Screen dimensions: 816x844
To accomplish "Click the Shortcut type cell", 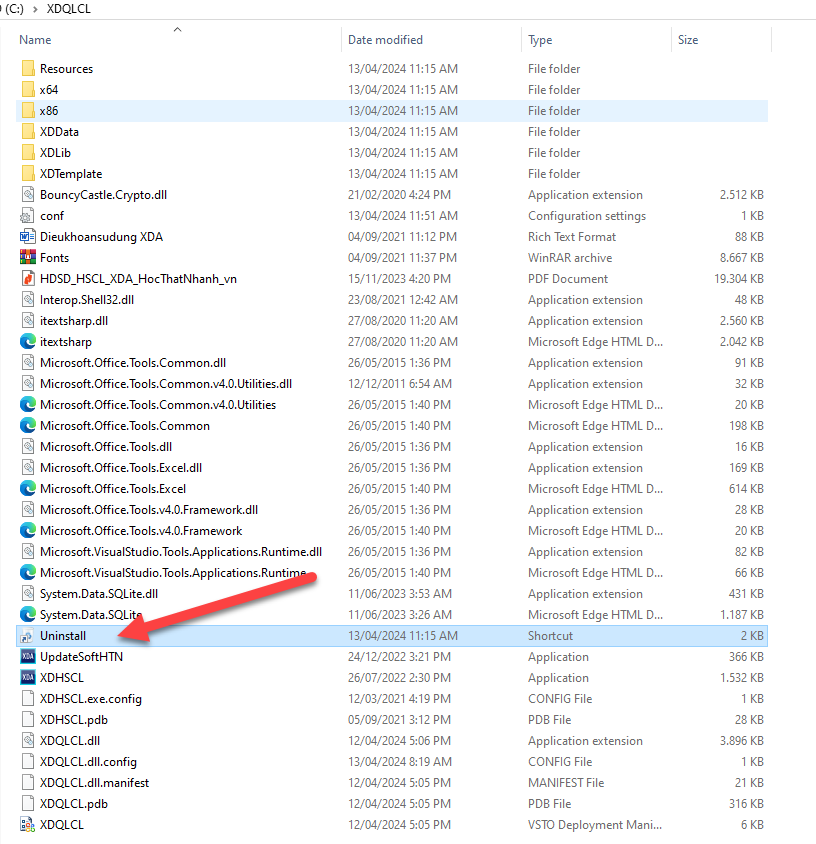I will 550,636.
